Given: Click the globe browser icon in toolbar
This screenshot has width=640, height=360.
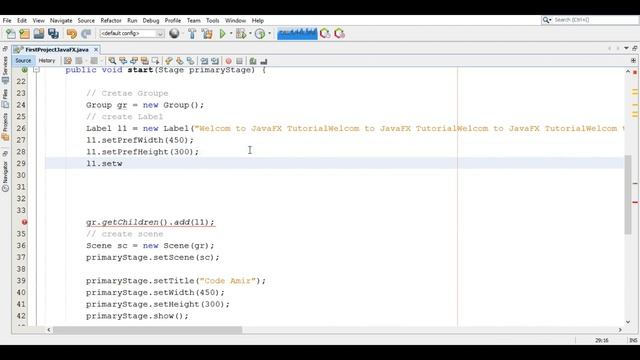Looking at the screenshot, I should [174, 33].
